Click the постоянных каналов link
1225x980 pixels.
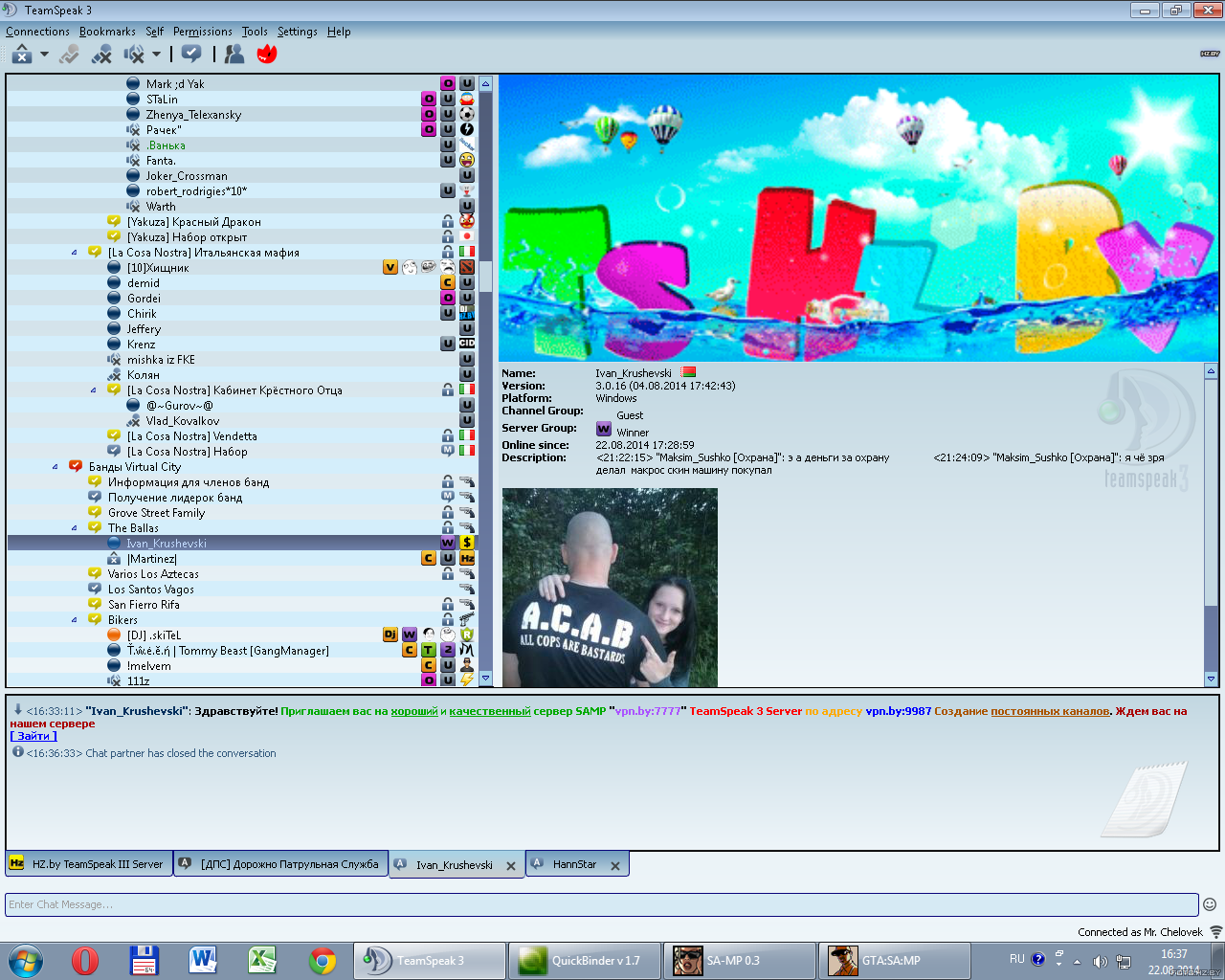pyautogui.click(x=1050, y=711)
